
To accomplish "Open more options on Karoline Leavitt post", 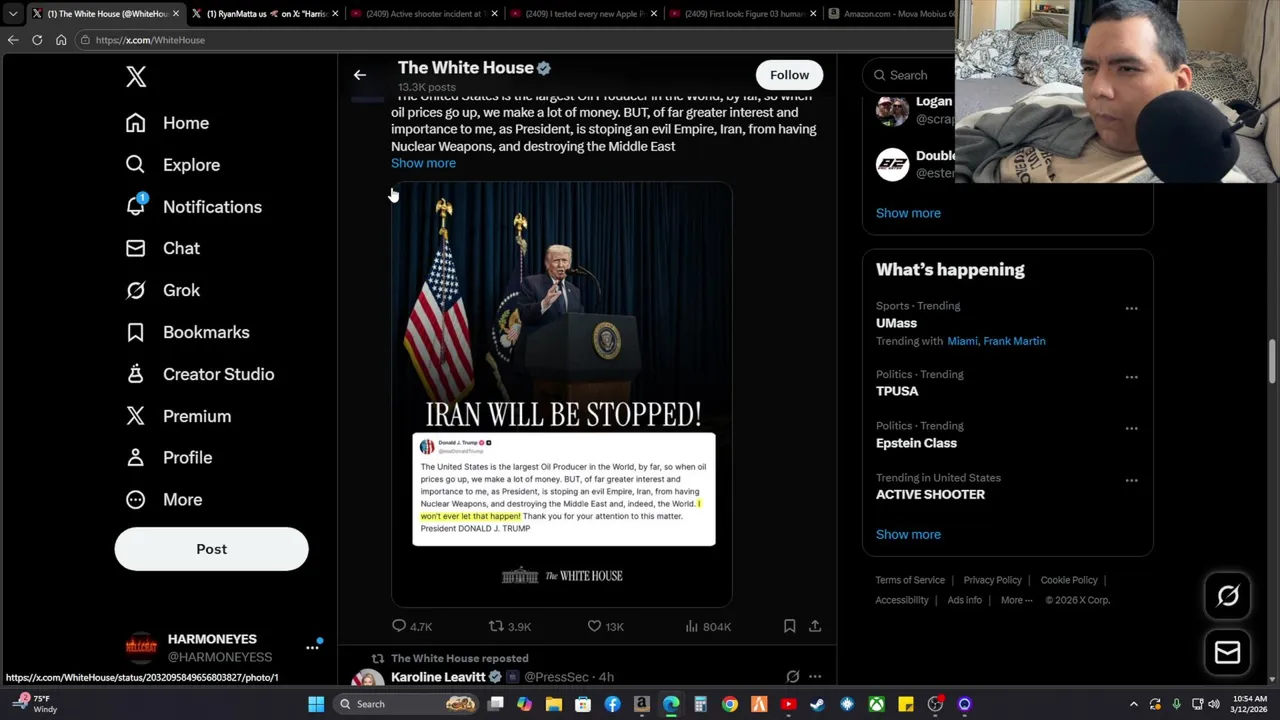I will click(x=815, y=677).
